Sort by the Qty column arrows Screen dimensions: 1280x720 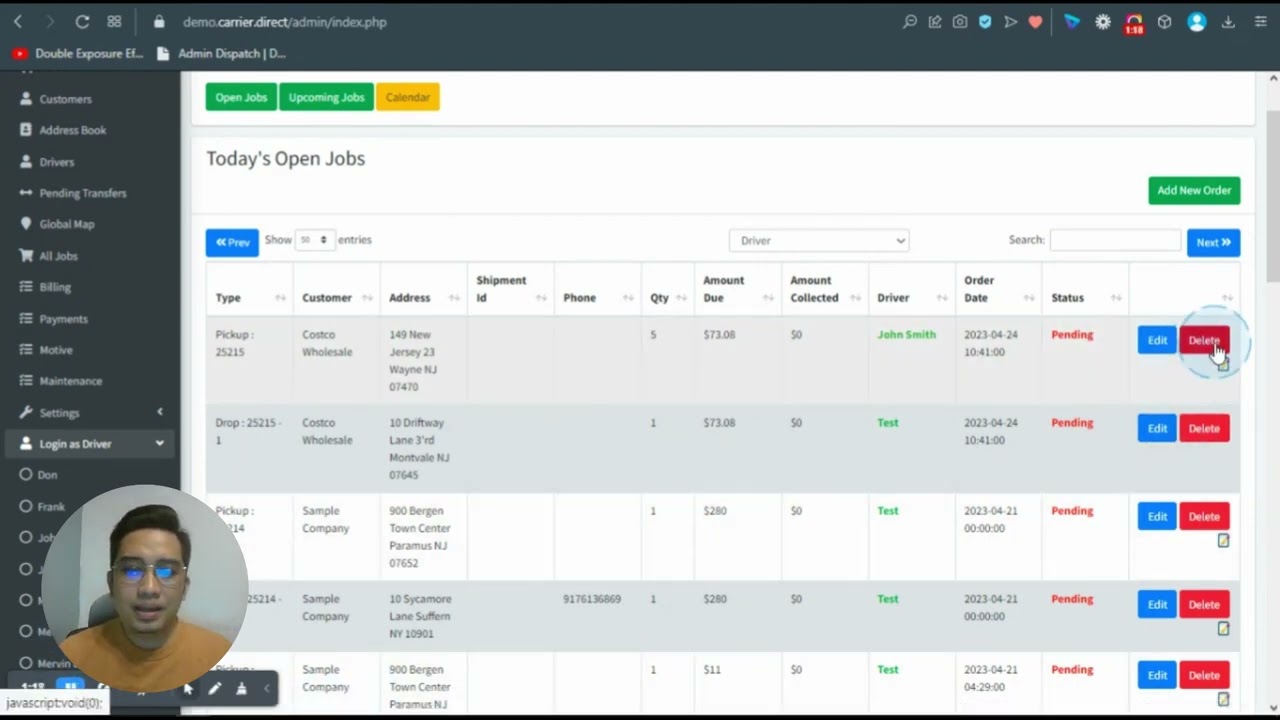pyautogui.click(x=681, y=298)
